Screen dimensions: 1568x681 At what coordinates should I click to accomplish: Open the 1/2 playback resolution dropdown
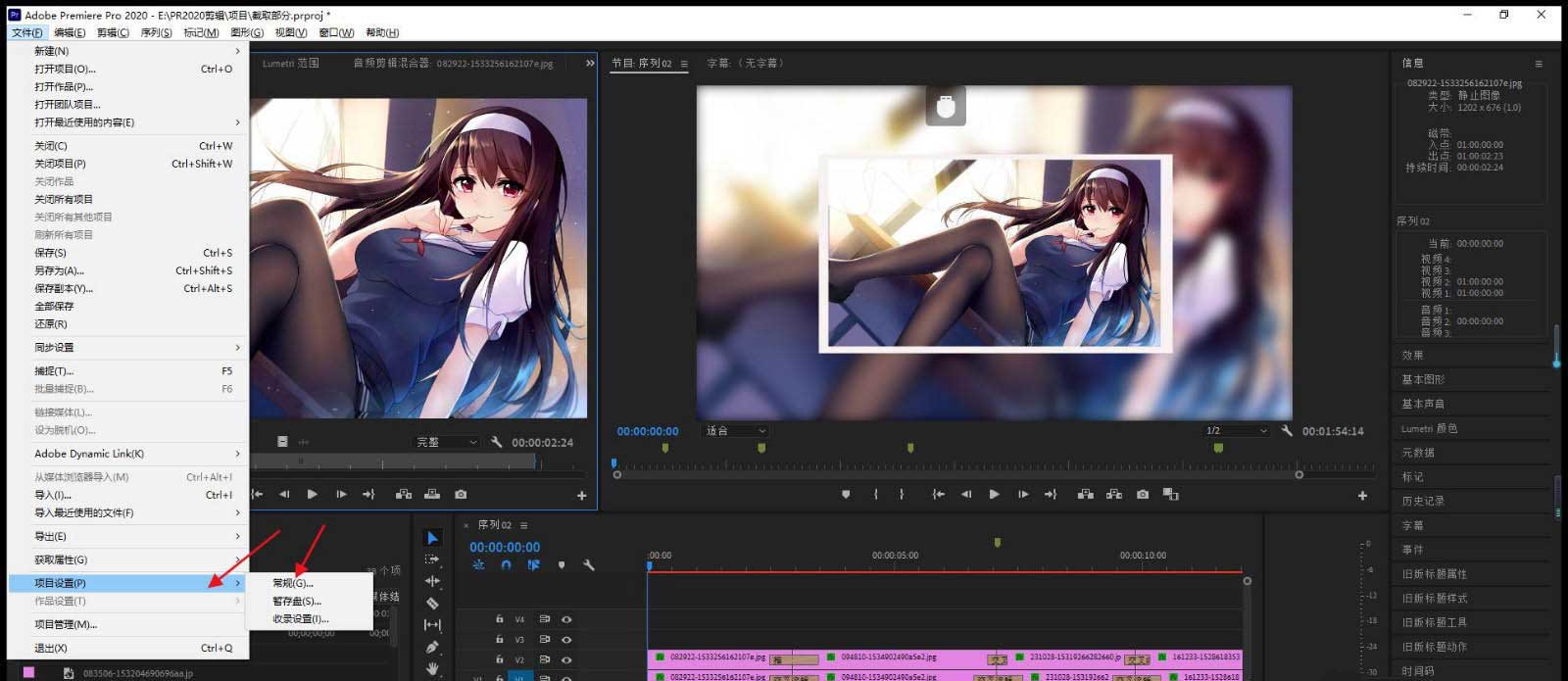(1235, 431)
